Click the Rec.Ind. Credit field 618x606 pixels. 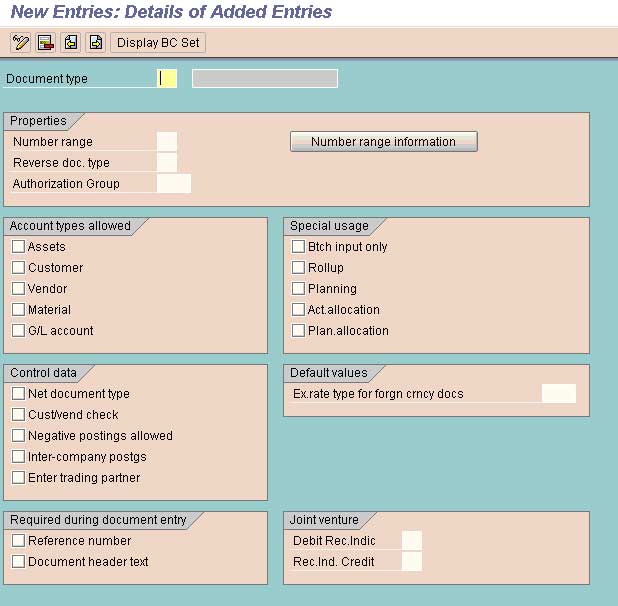[412, 561]
